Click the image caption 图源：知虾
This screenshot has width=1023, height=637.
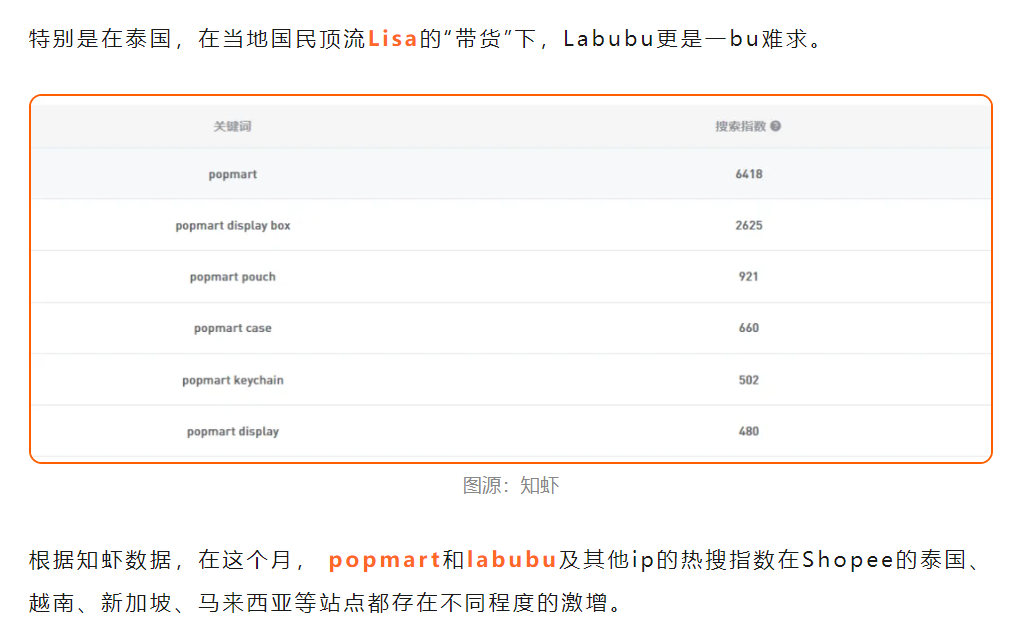(511, 486)
